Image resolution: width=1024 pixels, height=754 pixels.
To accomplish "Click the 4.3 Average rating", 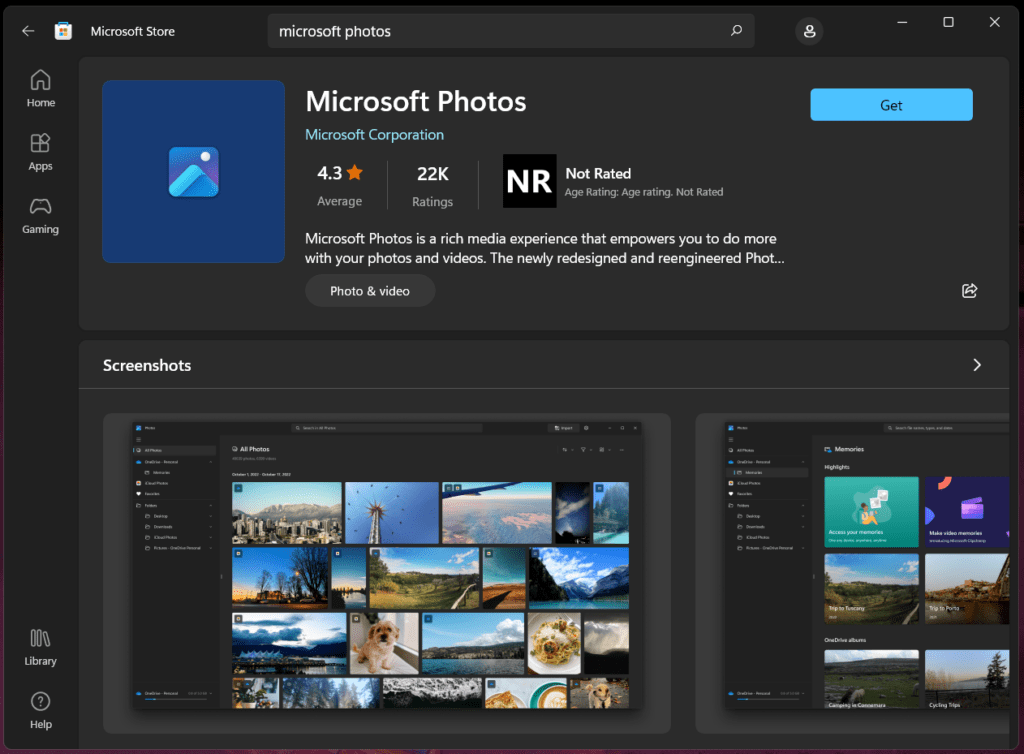I will 340,185.
